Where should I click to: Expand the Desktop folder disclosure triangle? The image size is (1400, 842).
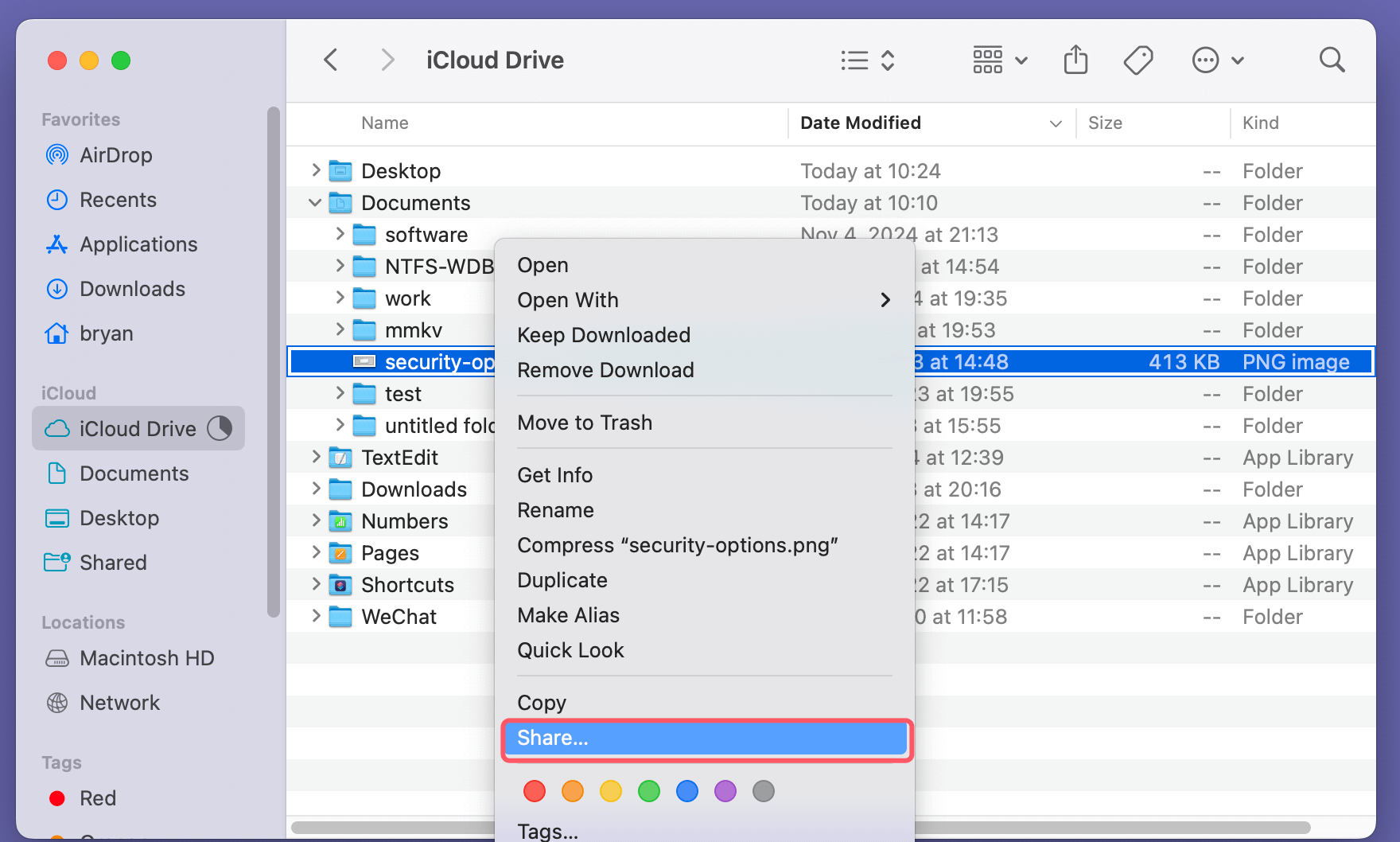coord(315,170)
